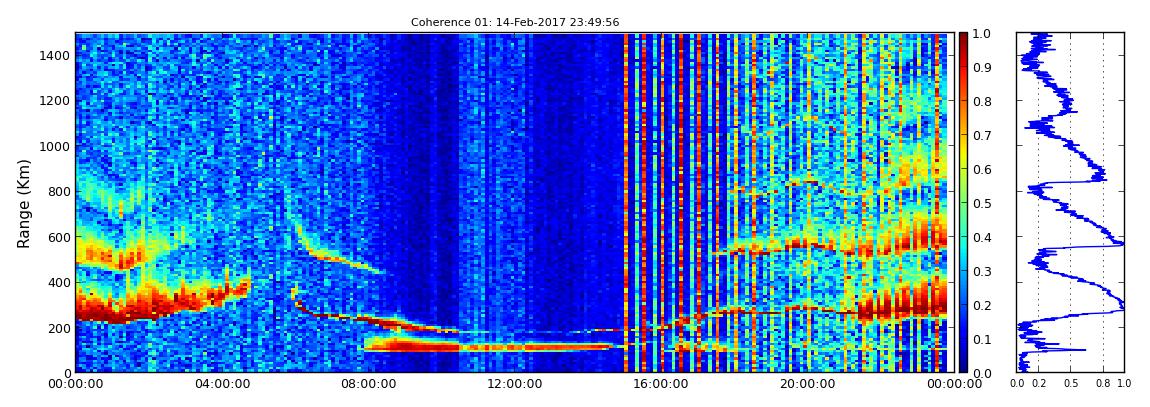Click the profile plot x-axis label '0.5'

(1071, 384)
